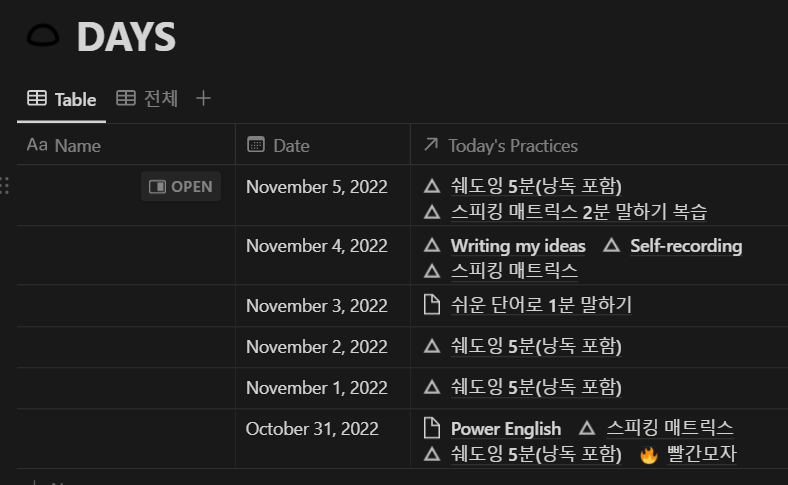Open the Date column header menu

coord(323,145)
